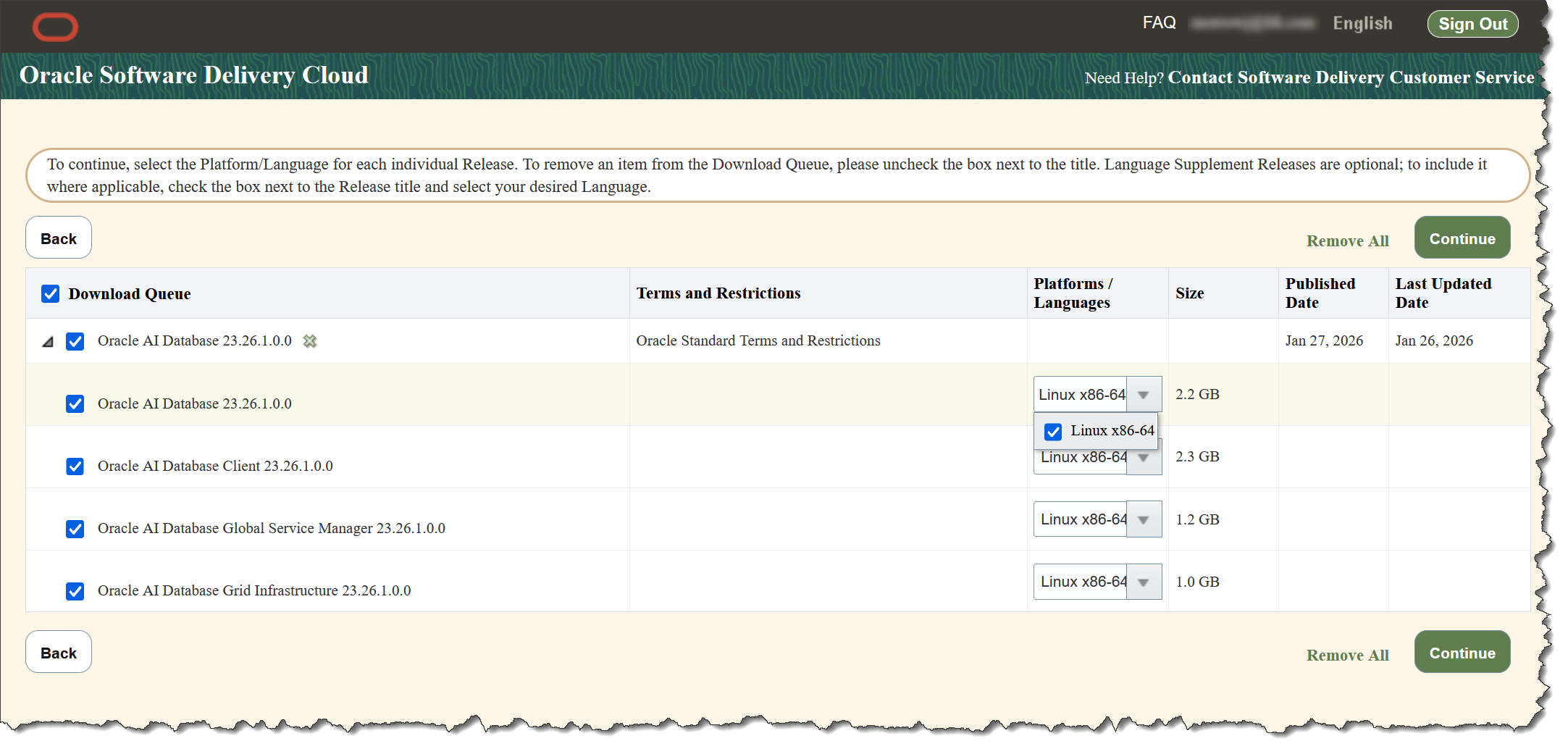This screenshot has height=749, width=1568.
Task: Uncheck Oracle AI Database Global Service Manager
Action: [x=75, y=529]
